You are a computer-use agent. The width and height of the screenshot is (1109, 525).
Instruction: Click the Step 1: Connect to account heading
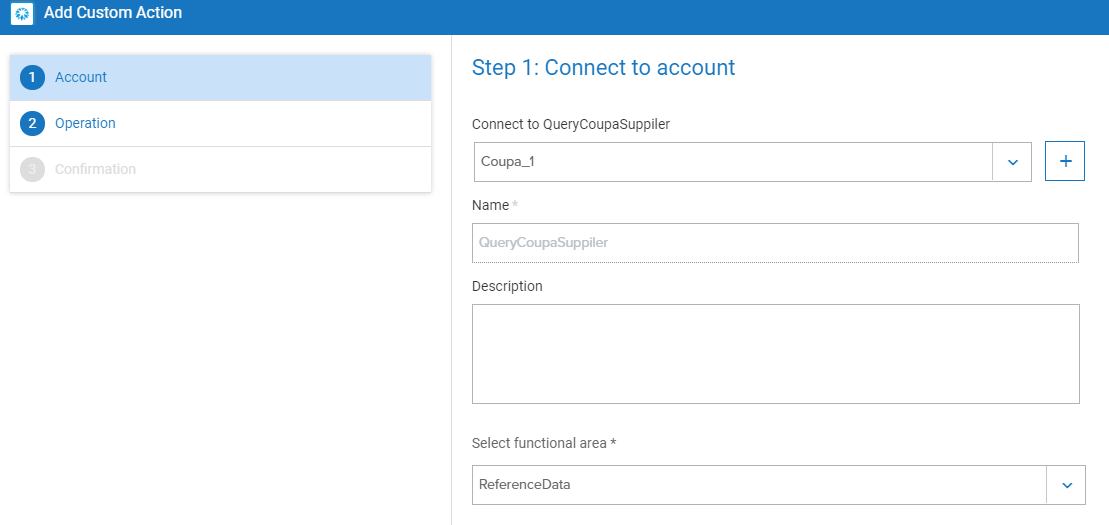click(x=603, y=67)
